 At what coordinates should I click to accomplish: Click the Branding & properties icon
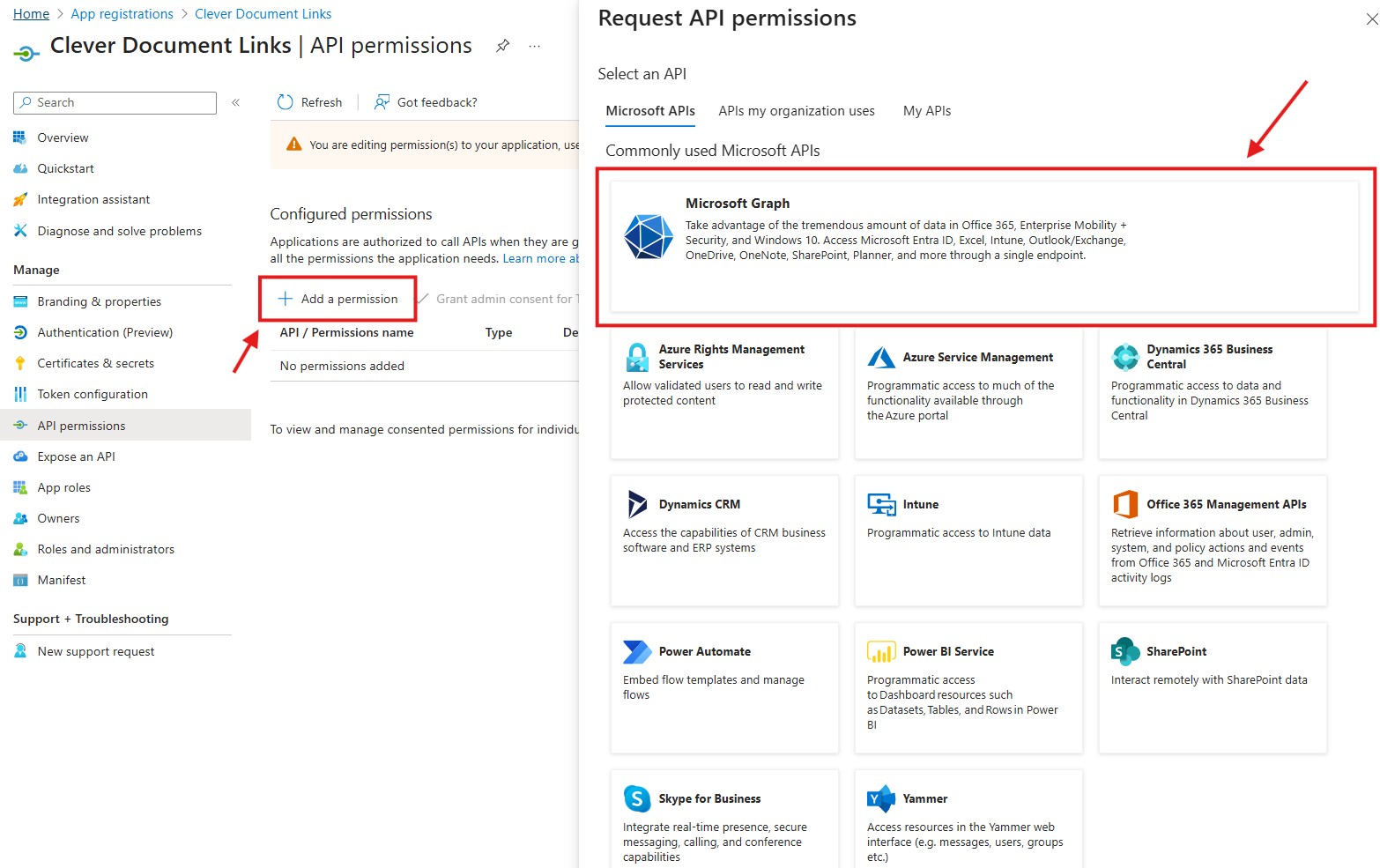coord(20,301)
